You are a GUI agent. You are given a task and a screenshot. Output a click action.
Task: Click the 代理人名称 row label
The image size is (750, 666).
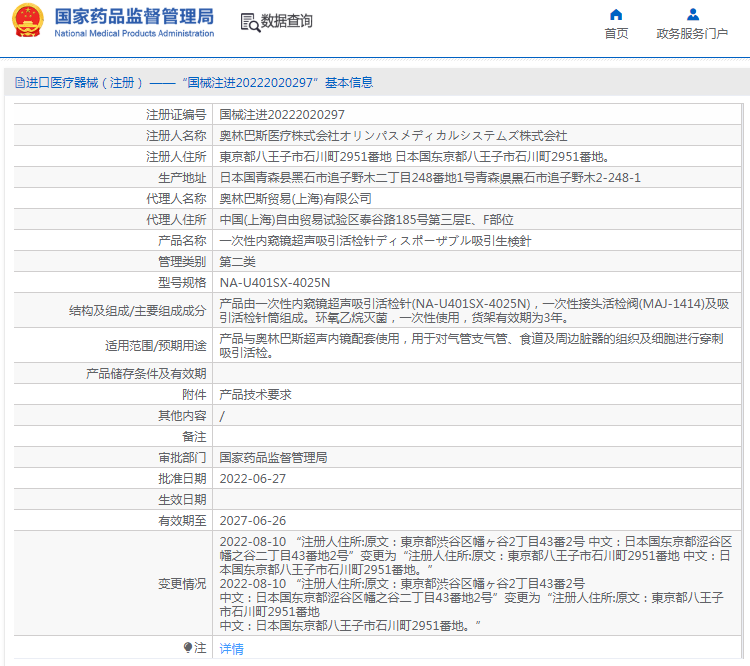tap(176, 199)
